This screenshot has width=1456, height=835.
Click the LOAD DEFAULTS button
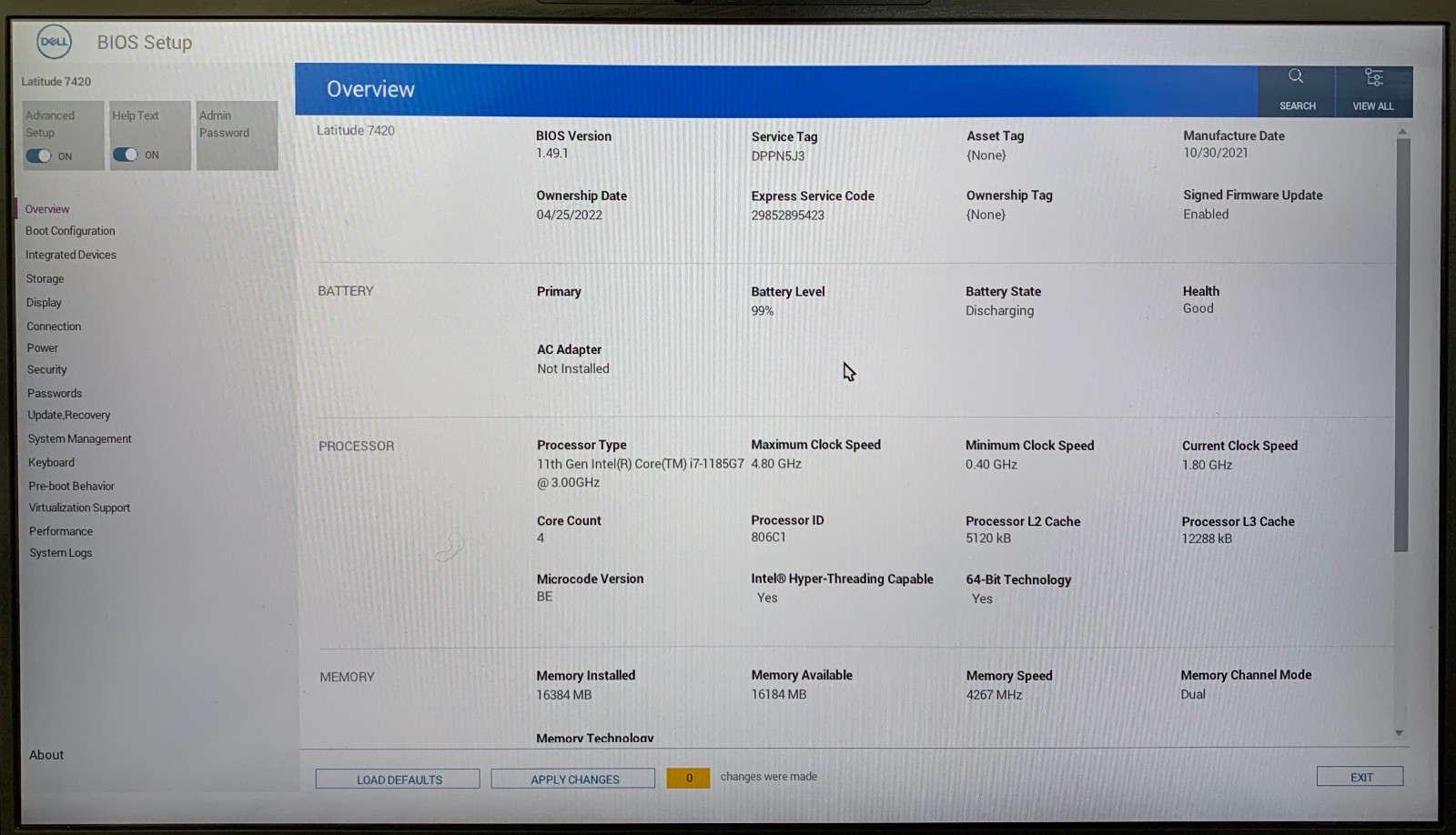coord(398,779)
